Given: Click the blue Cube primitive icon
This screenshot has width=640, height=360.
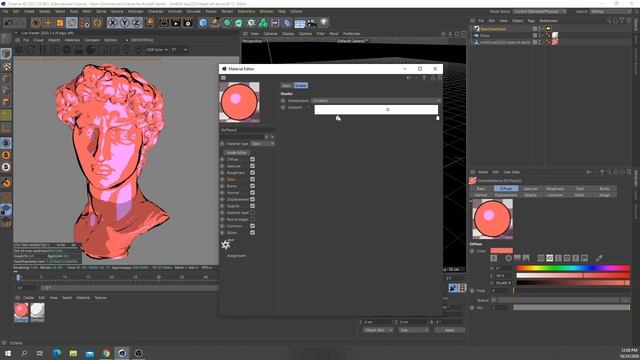Looking at the screenshot, I should tap(203, 23).
